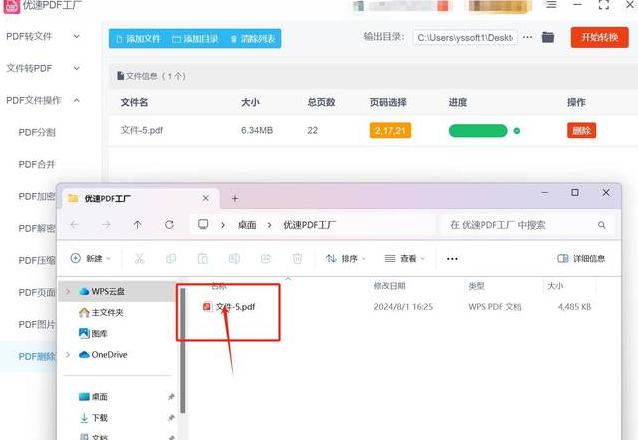Click the delete trash icon in Explorer toolbar
The height and width of the screenshot is (440, 638).
click(x=297, y=258)
